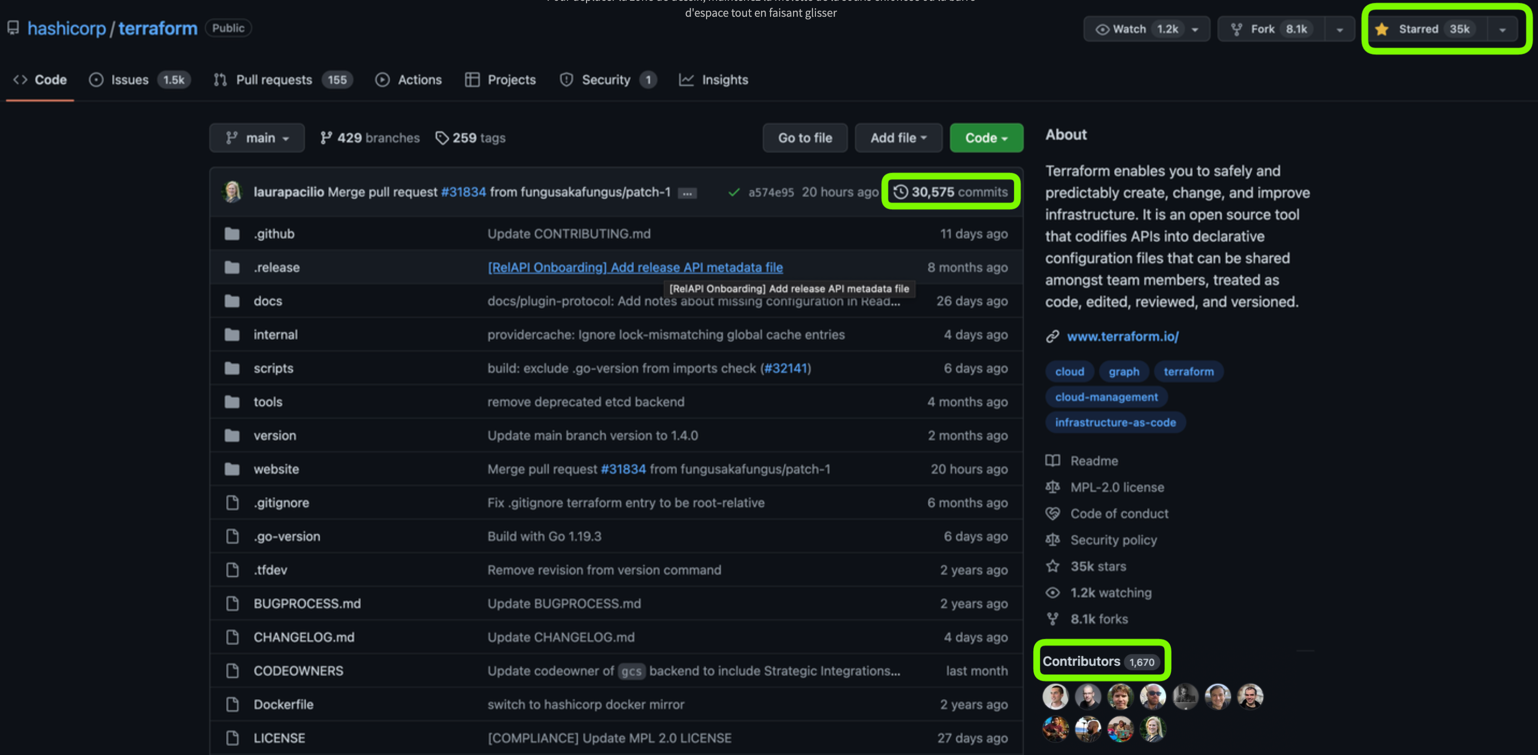Screen dimensions: 1538x755
Task: Click the green commit status checkmark
Action: (734, 192)
